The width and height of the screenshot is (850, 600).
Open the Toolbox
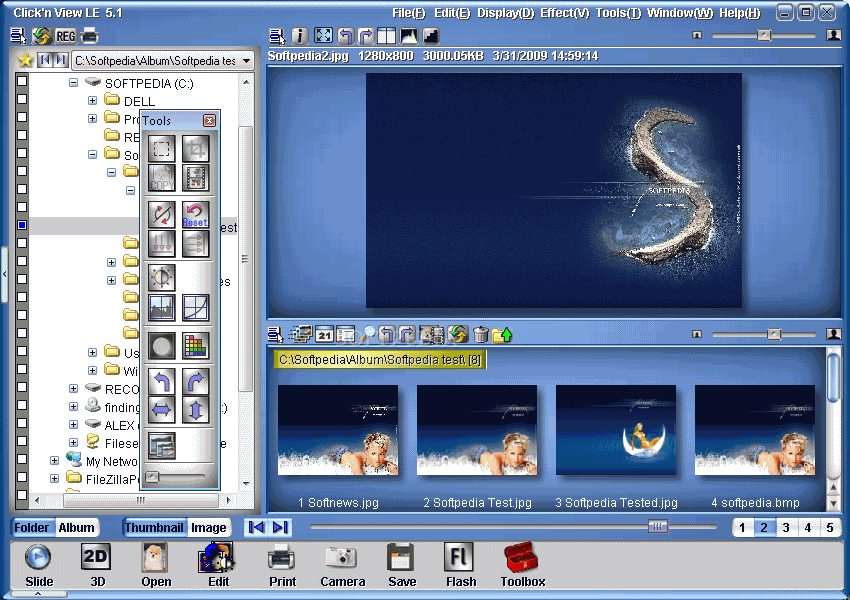click(522, 566)
